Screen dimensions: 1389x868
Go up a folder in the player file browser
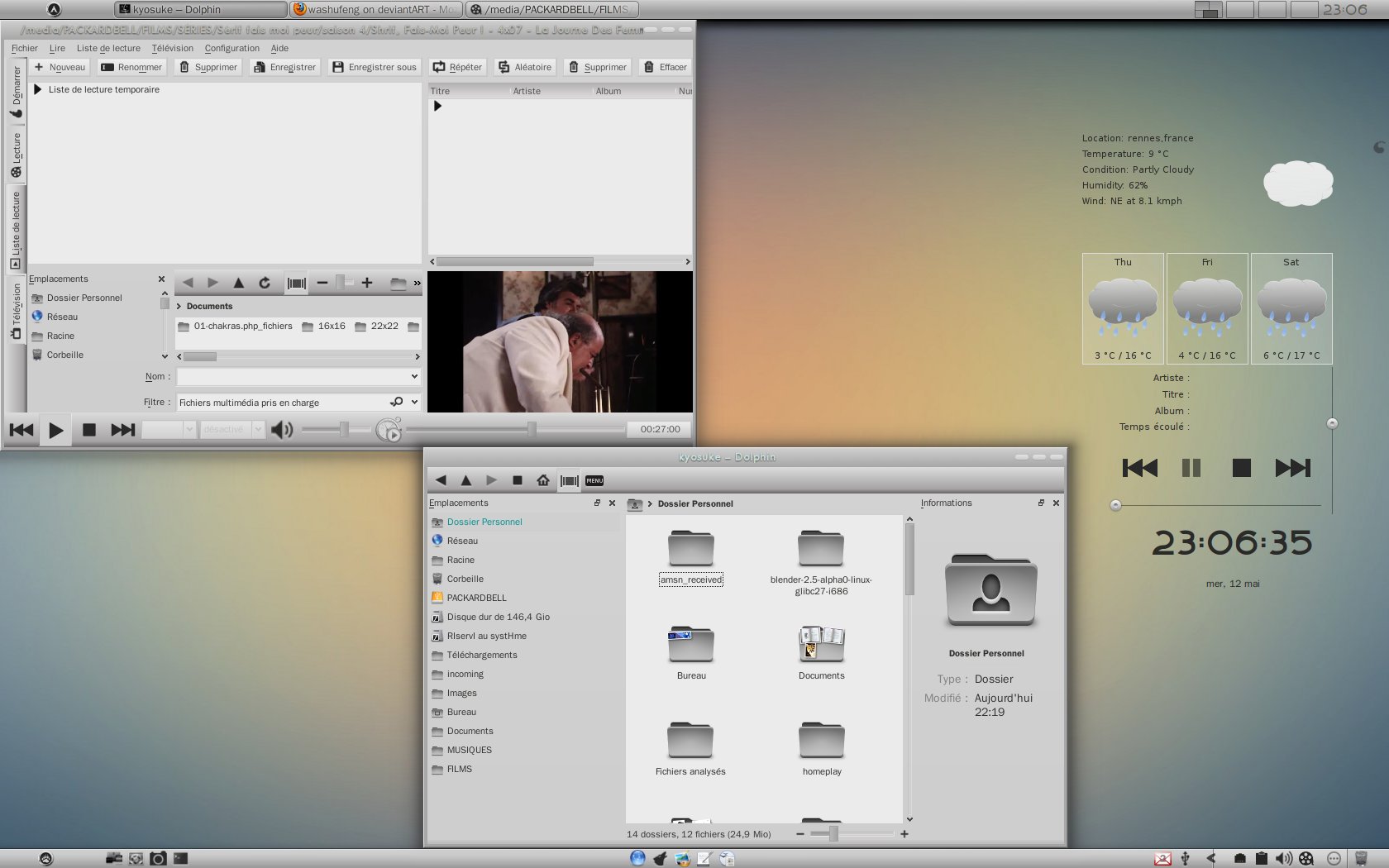point(238,283)
